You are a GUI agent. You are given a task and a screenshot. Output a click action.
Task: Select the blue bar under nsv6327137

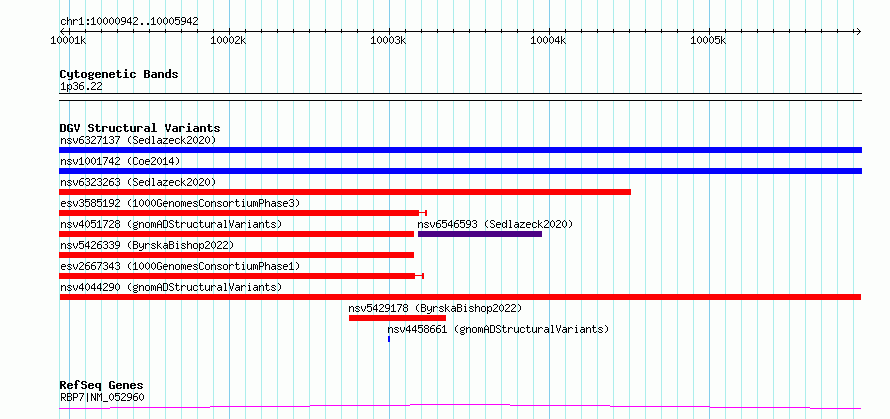[460, 150]
